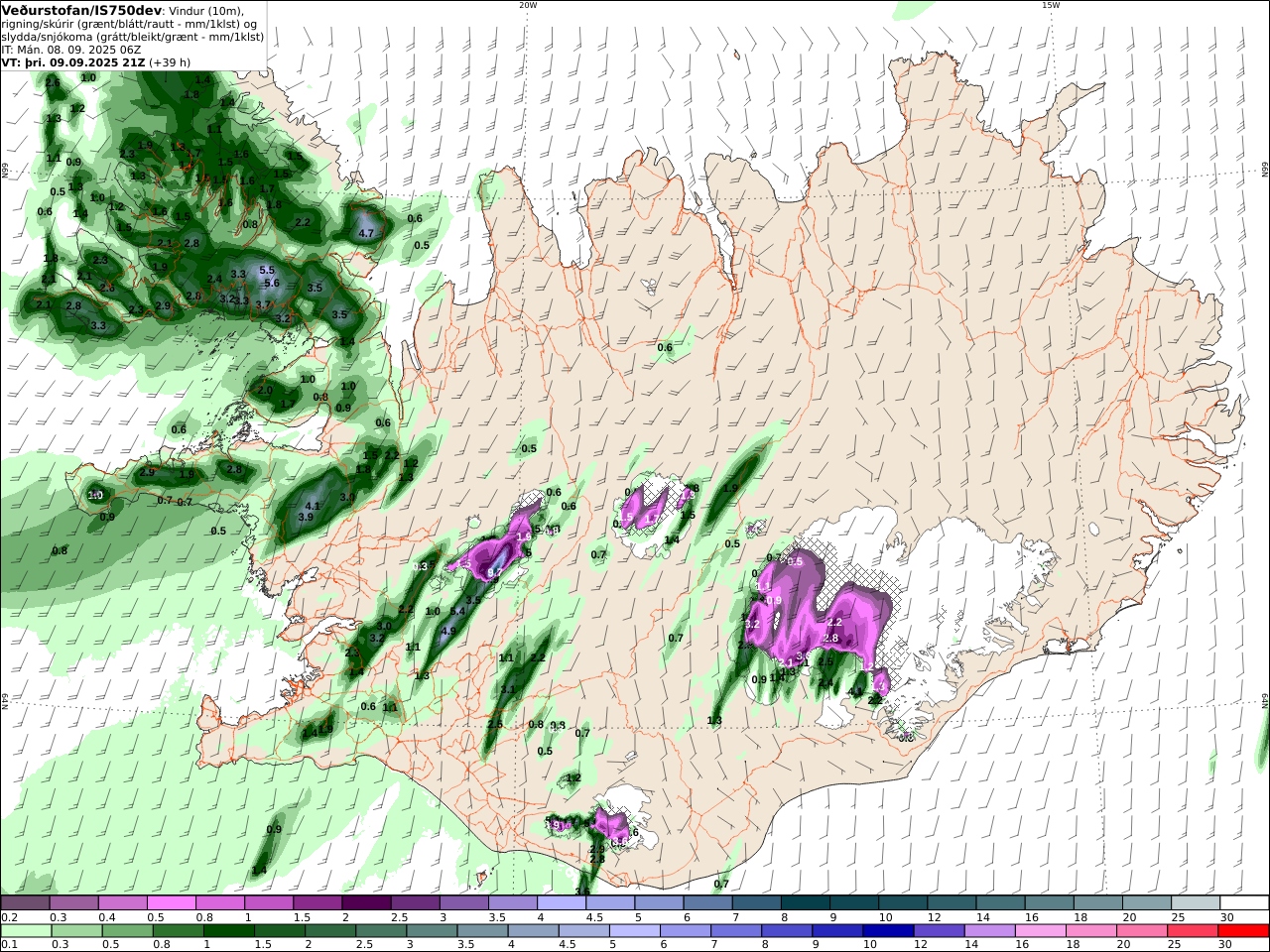Pick the gray-green 3 swatch in the rain legend

pyautogui.click(x=432, y=931)
